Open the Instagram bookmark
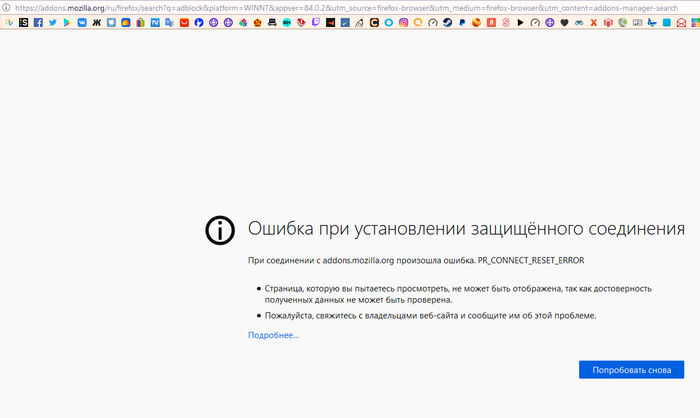This screenshot has width=700, height=418. [x=404, y=22]
